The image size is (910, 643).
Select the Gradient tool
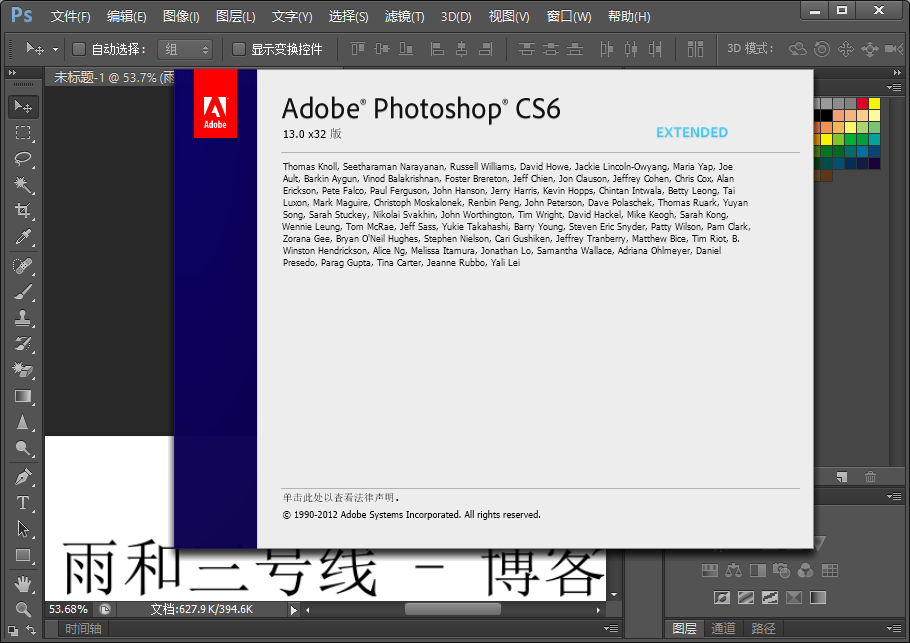point(23,396)
